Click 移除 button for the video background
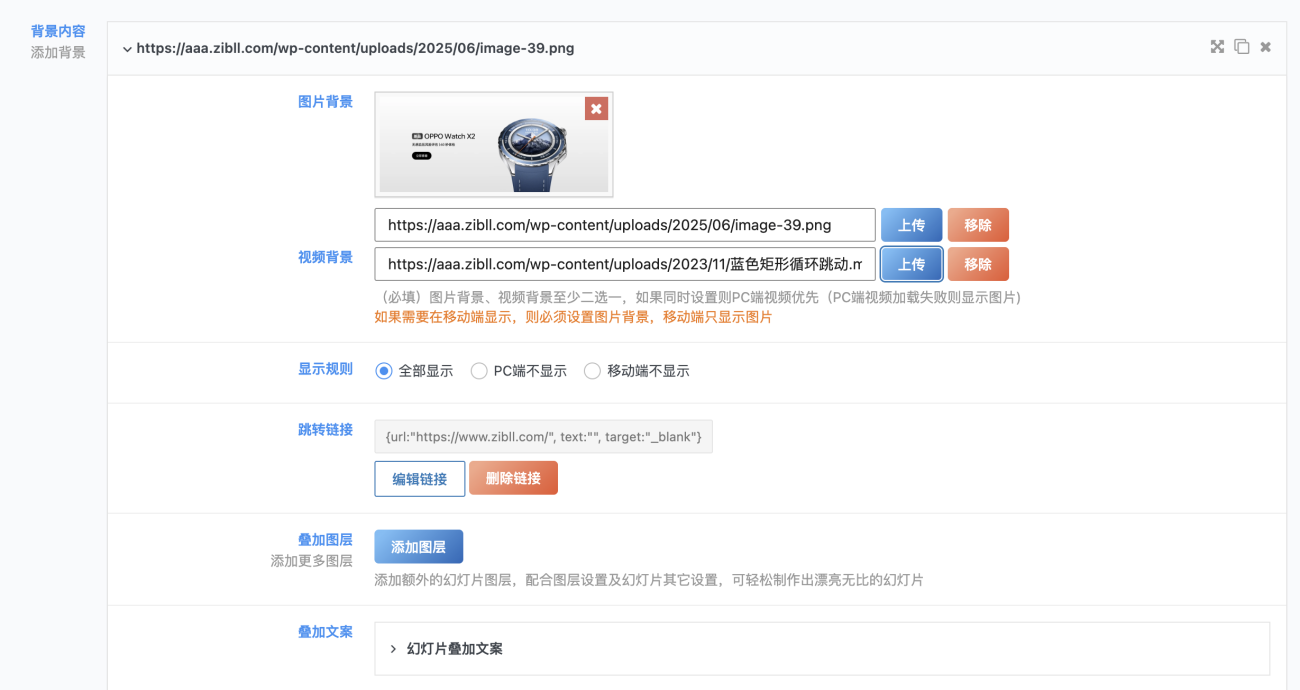The image size is (1300, 690). [978, 264]
